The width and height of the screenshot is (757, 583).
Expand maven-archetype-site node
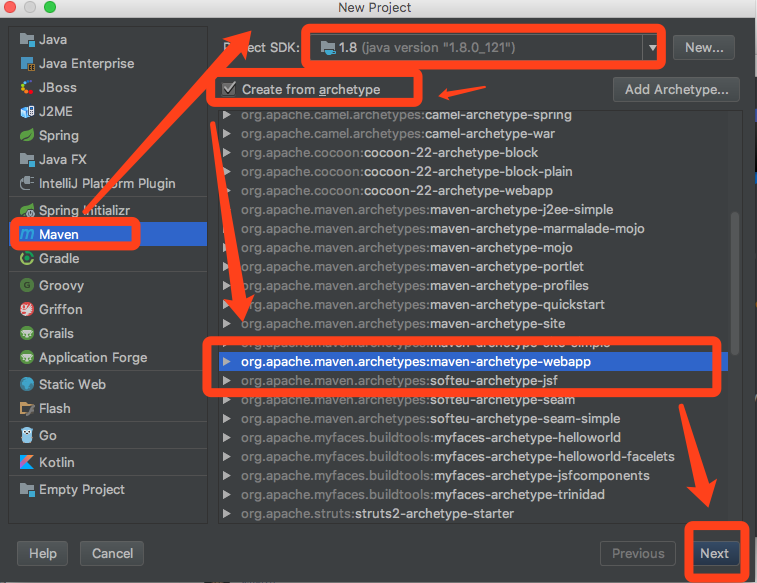click(226, 324)
